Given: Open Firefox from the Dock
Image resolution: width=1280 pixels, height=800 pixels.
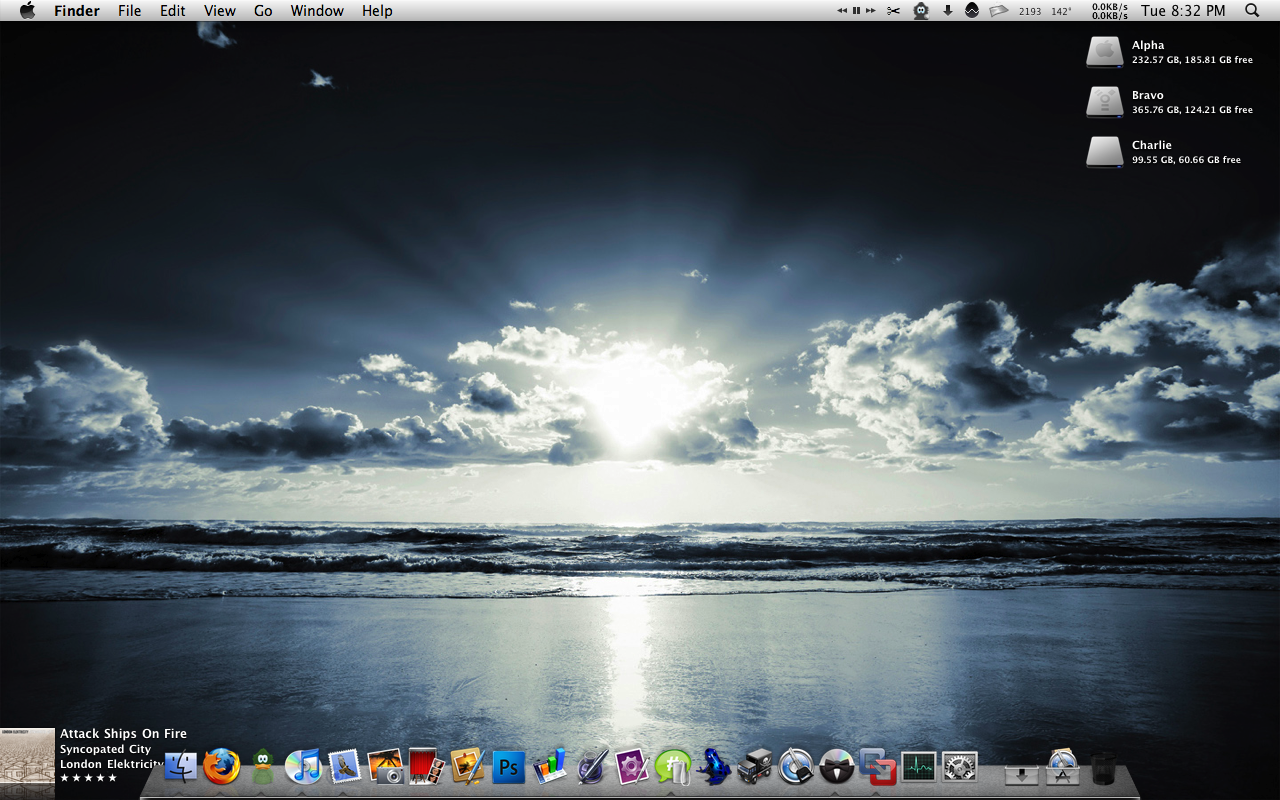Looking at the screenshot, I should click(x=222, y=767).
